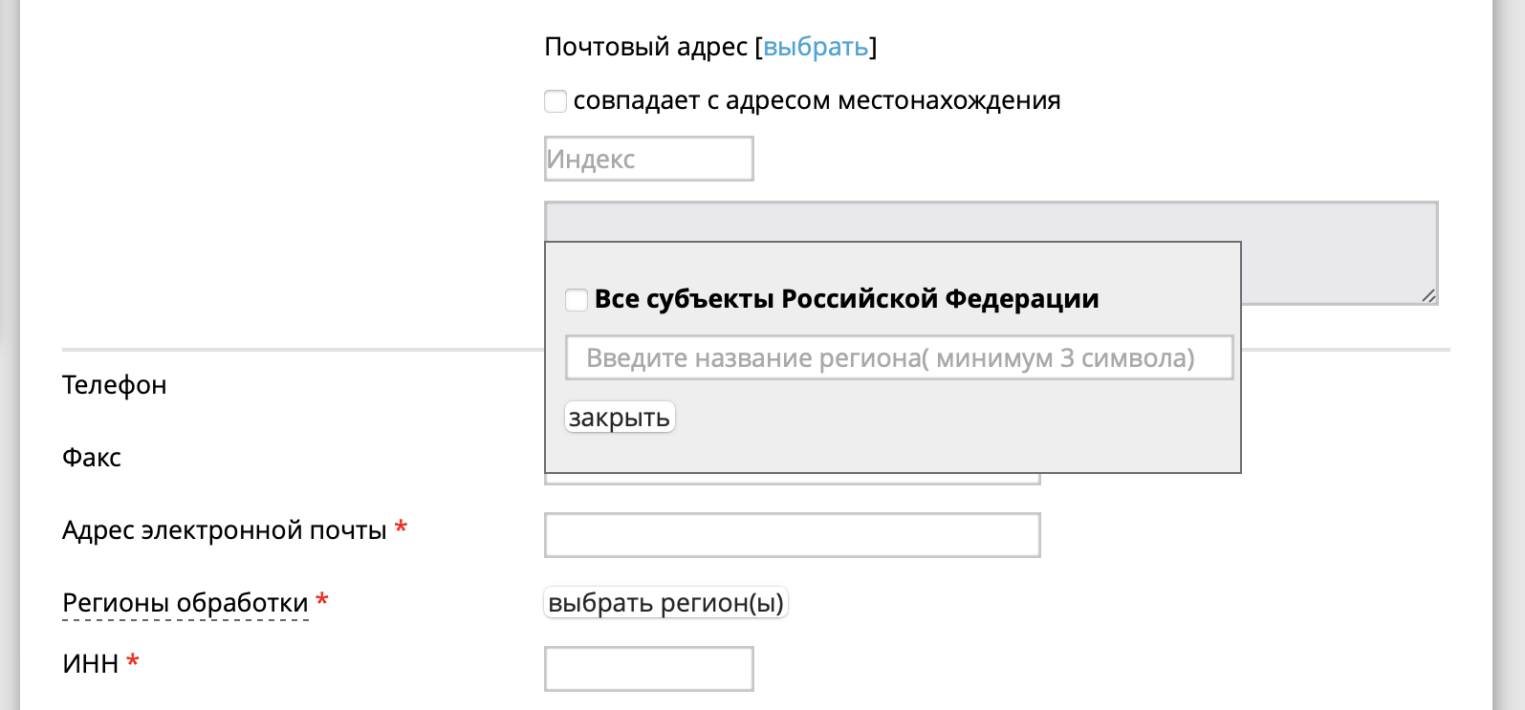Viewport: 1525px width, 710px height.
Task: Enable "Все субъекты Российской Федерации" checkbox
Action: coord(577,300)
